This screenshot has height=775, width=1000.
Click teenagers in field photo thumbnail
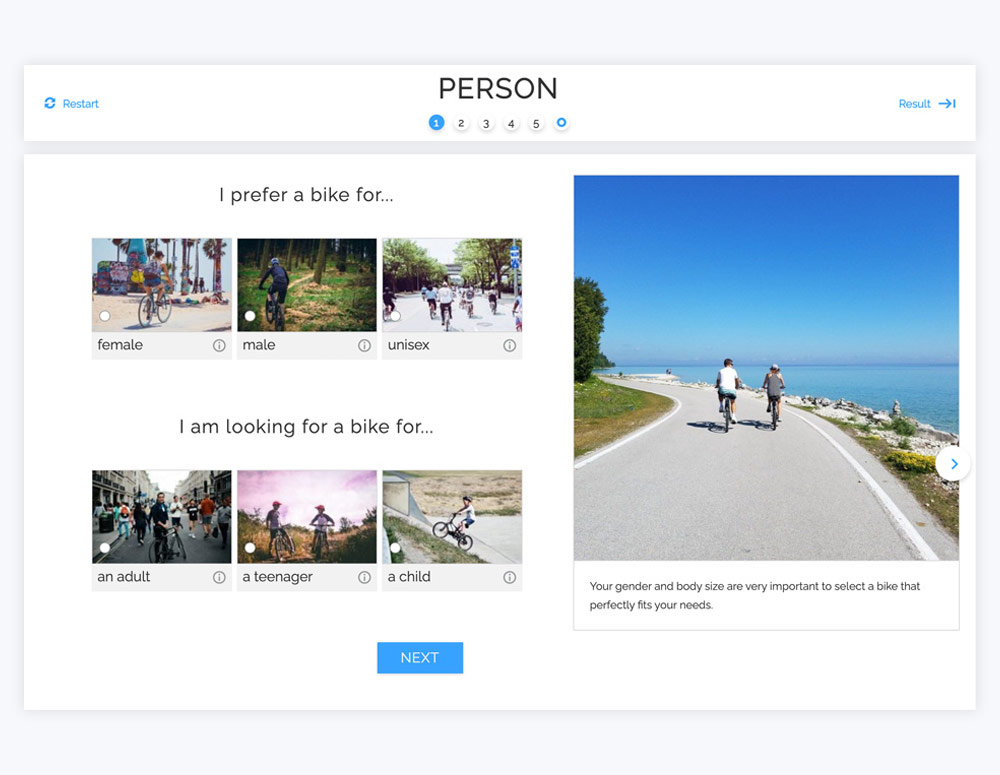(x=307, y=517)
